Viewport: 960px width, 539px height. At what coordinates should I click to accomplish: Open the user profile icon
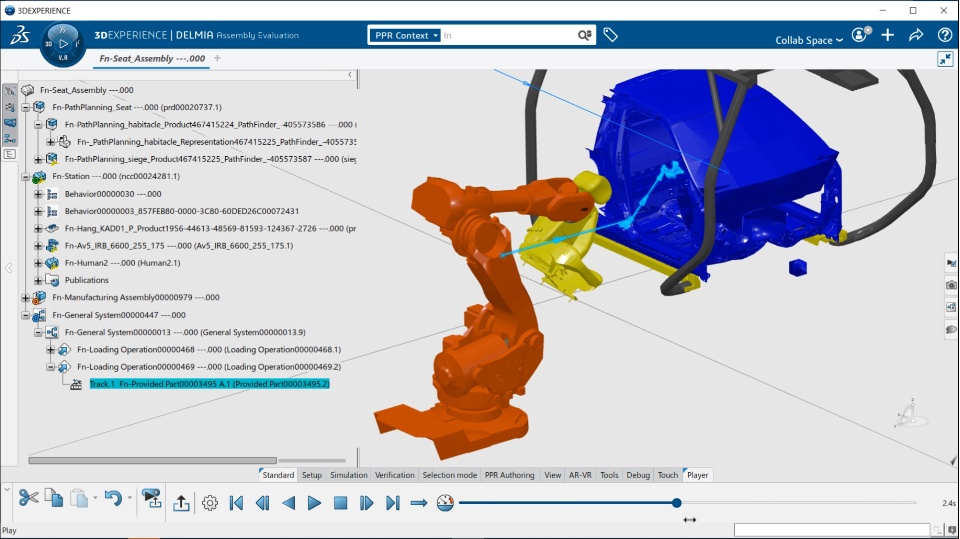click(x=861, y=34)
